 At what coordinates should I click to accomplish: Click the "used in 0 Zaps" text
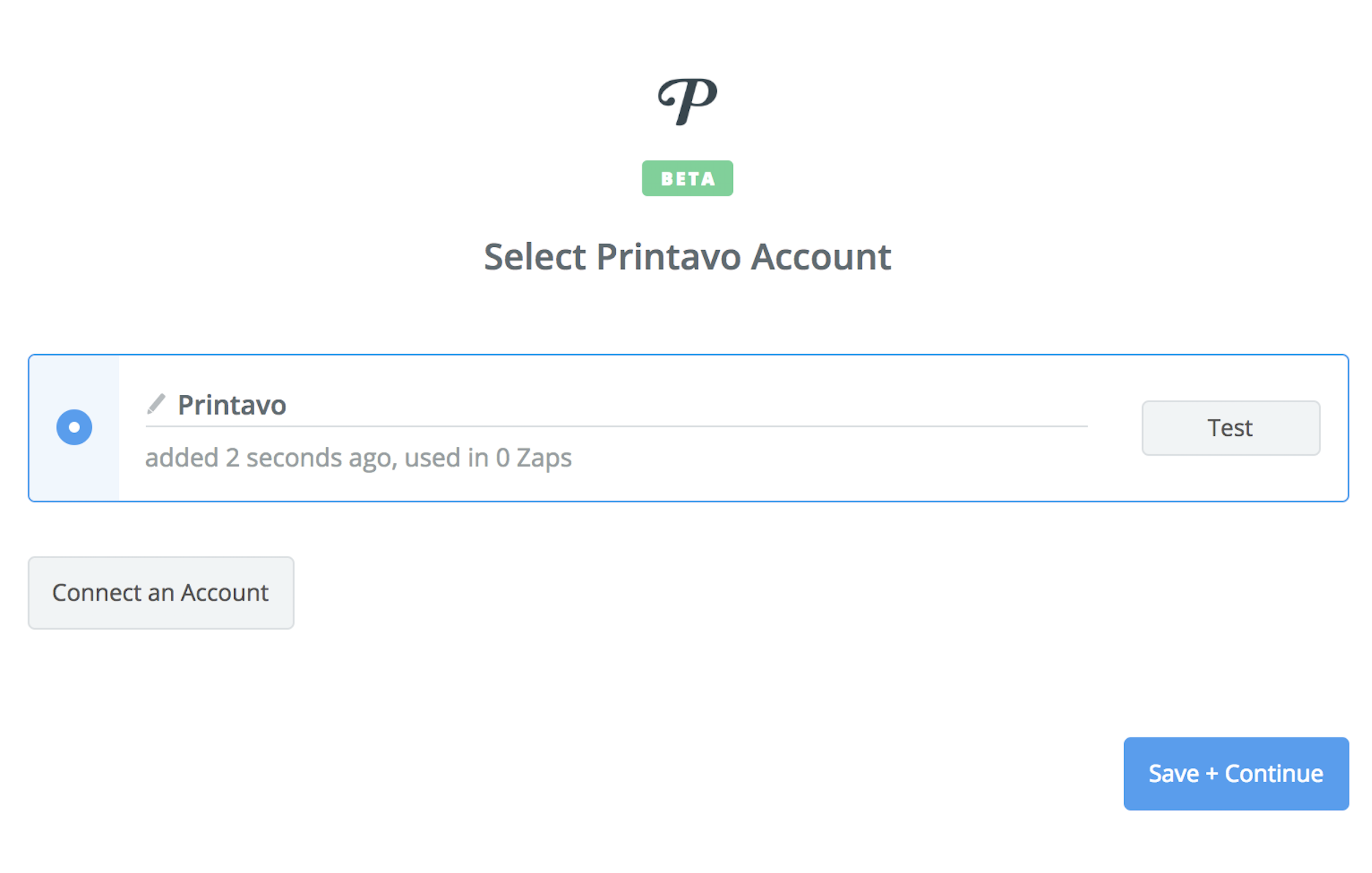488,458
